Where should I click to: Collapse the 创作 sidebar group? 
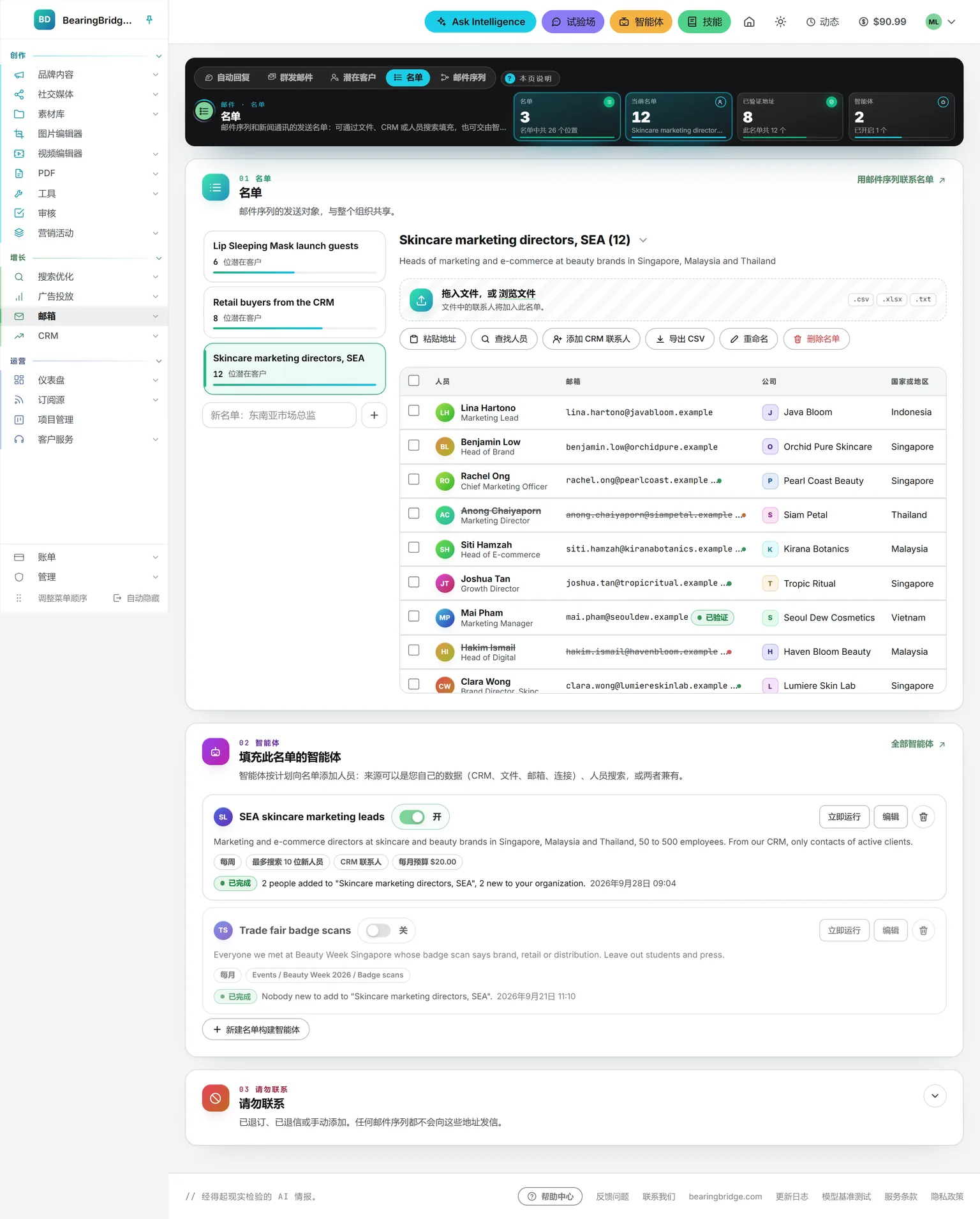click(158, 56)
